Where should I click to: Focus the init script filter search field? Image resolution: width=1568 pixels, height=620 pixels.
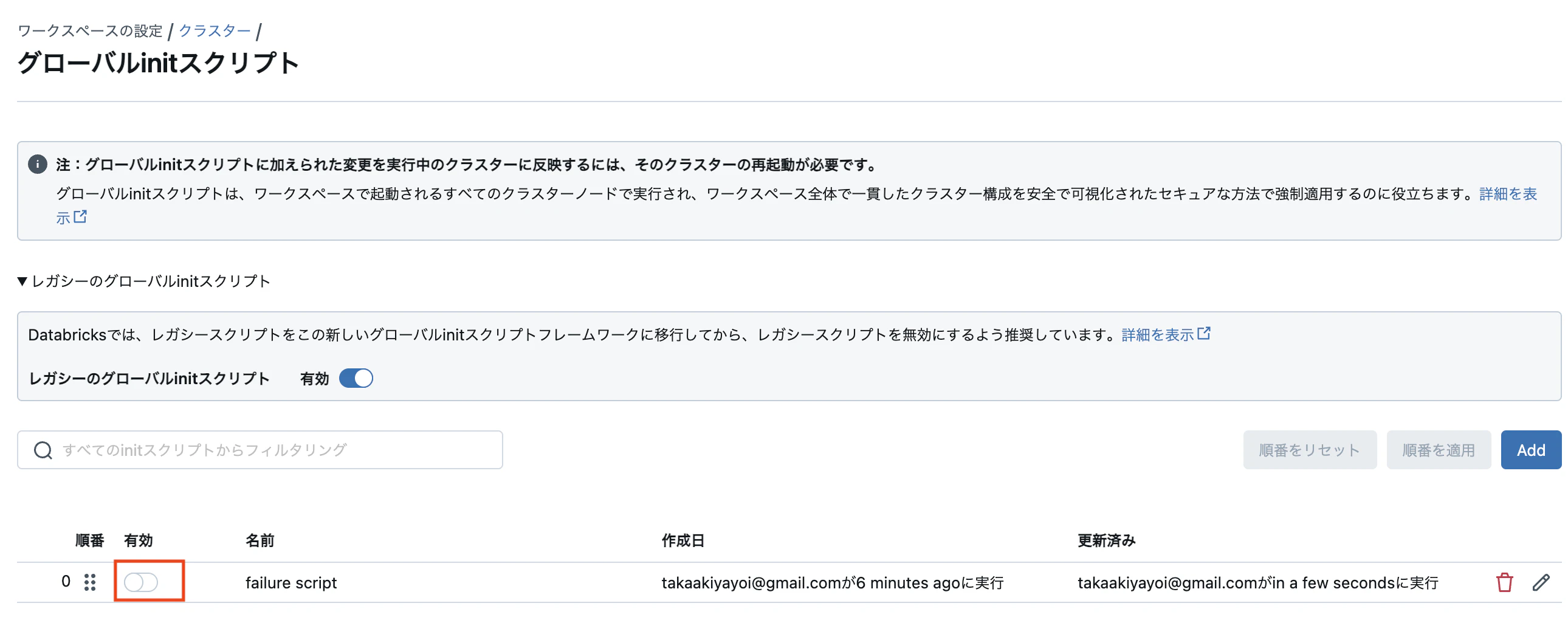click(x=260, y=450)
